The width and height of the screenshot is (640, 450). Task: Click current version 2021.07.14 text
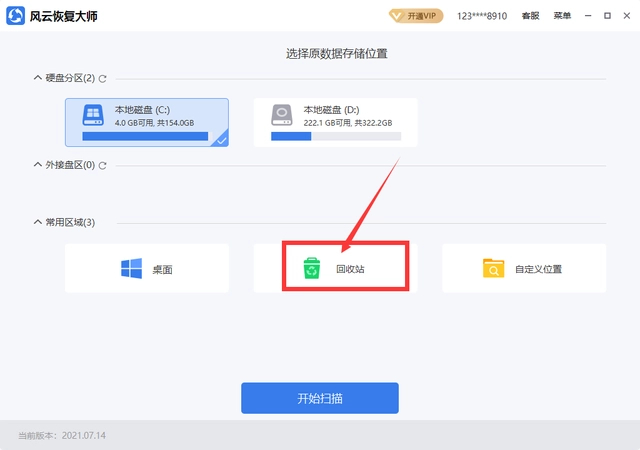pyautogui.click(x=62, y=436)
